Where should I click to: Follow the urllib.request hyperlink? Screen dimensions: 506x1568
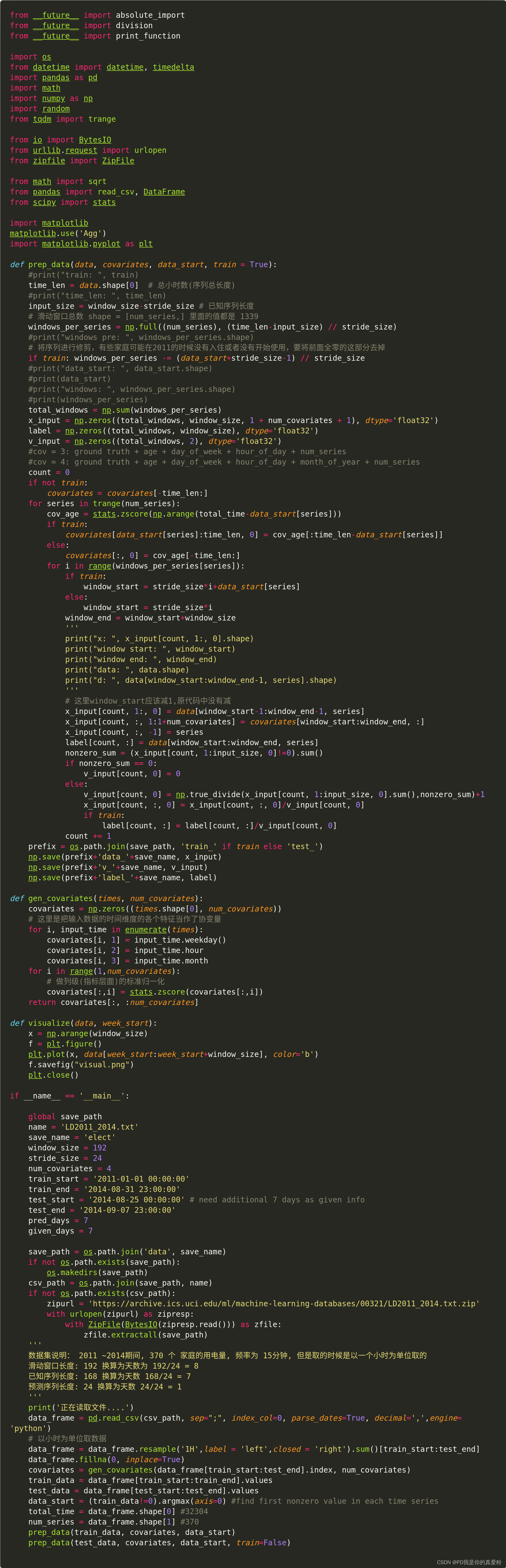click(66, 150)
